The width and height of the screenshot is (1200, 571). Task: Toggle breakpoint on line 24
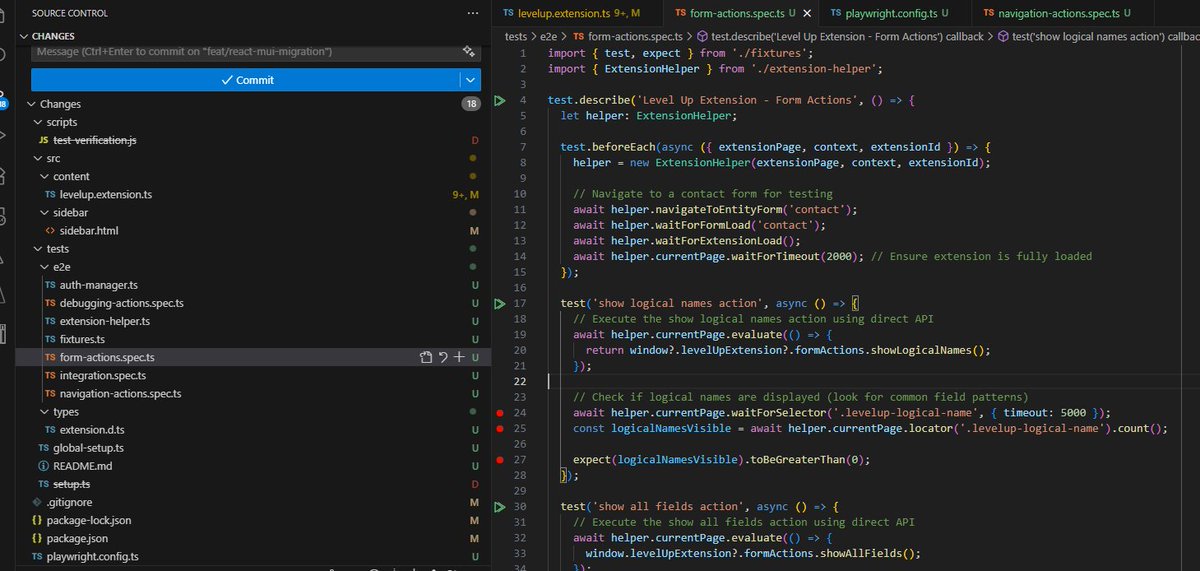click(500, 412)
